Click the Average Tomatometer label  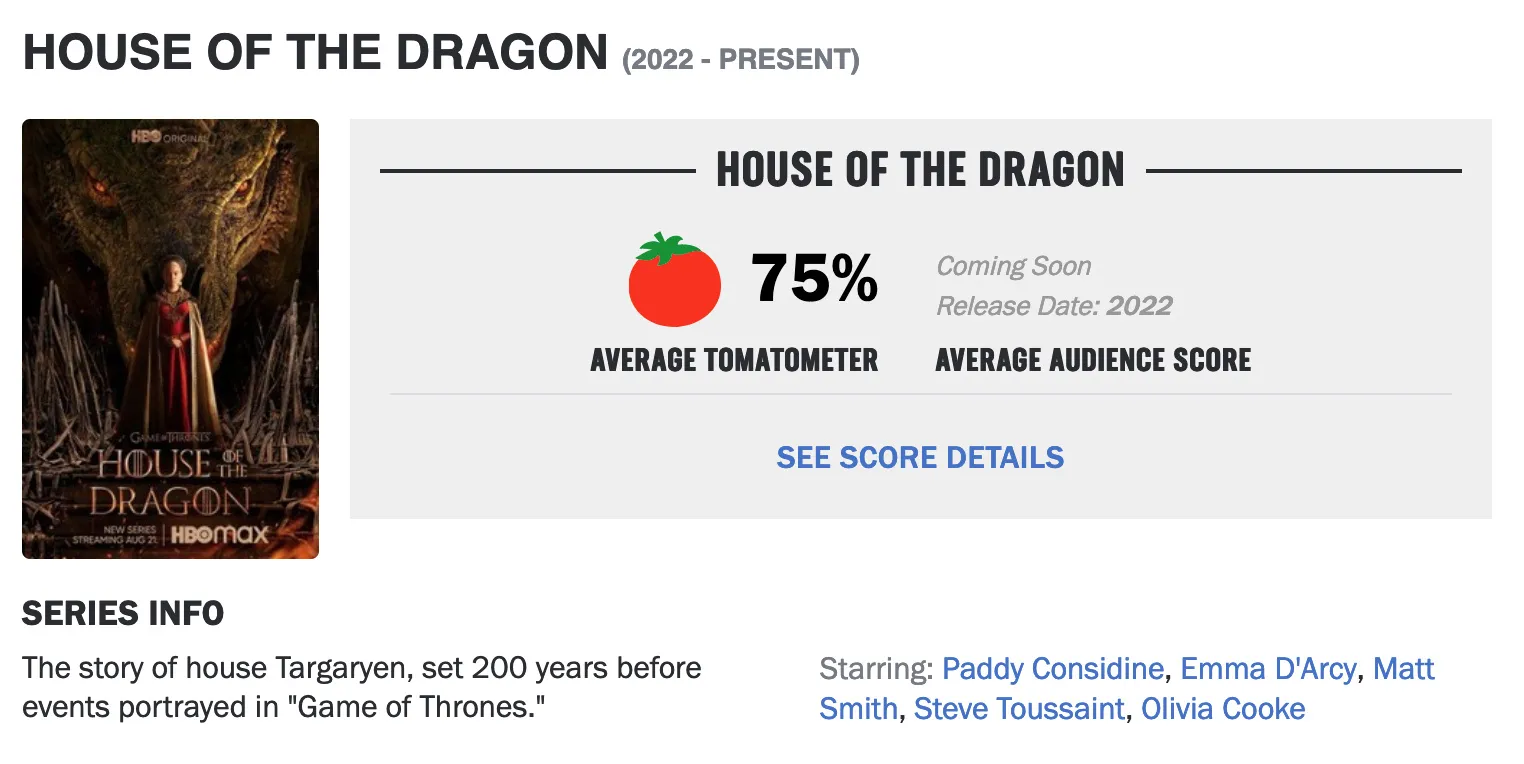(x=734, y=360)
